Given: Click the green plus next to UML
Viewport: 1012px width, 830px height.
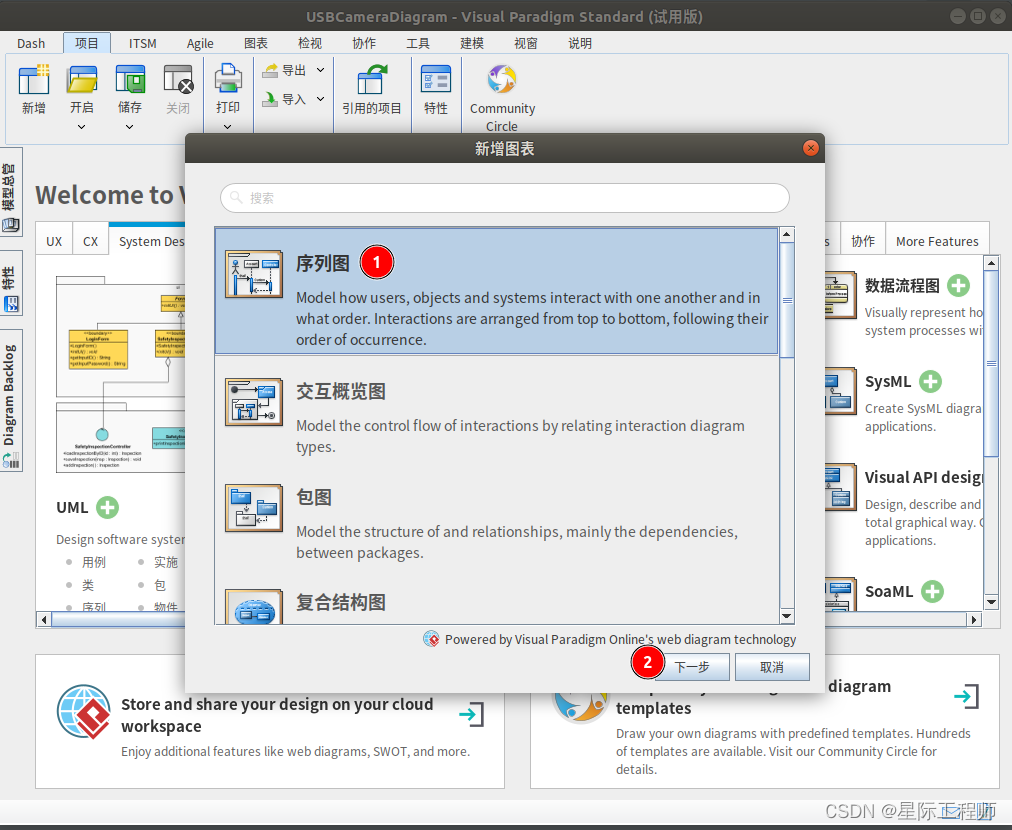Looking at the screenshot, I should click(108, 507).
